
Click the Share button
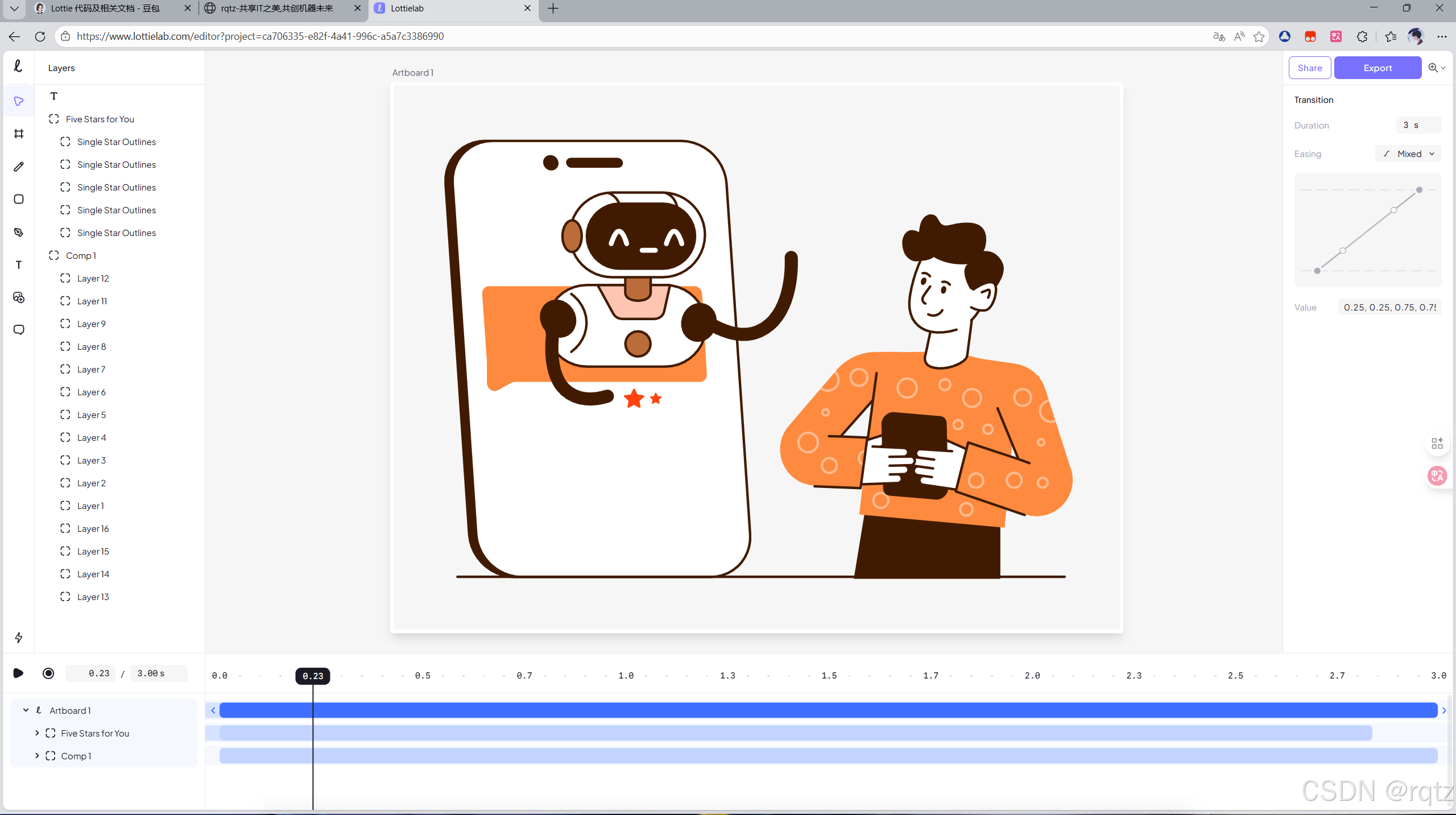(1309, 68)
